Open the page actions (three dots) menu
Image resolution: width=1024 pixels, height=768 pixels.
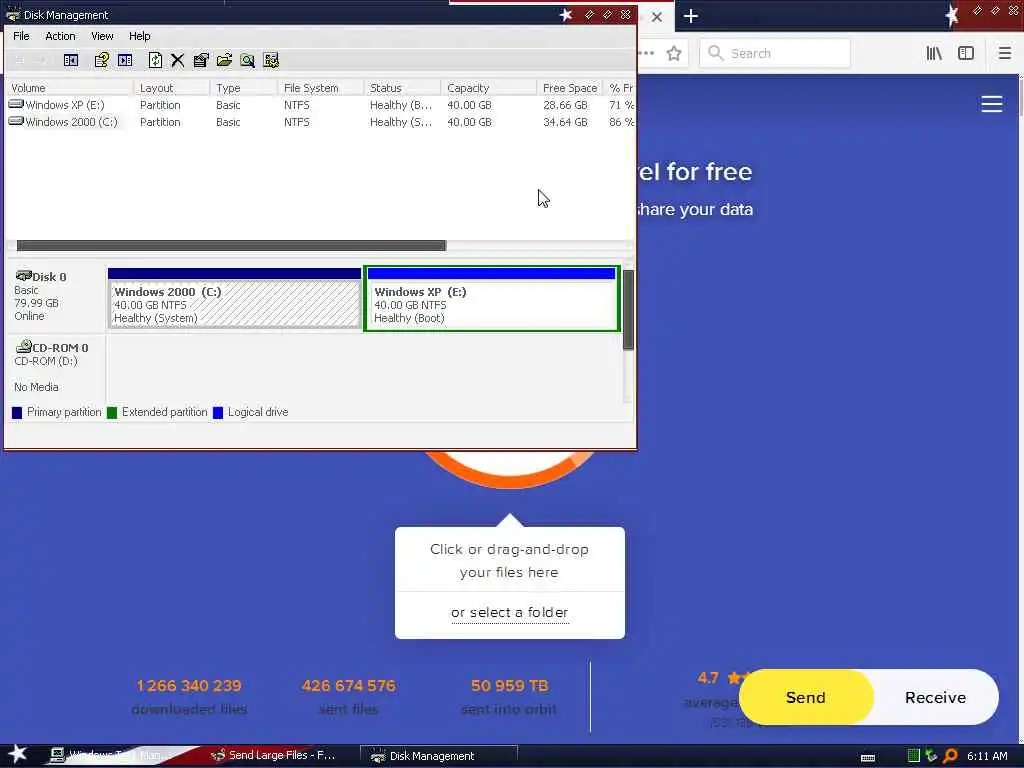point(647,53)
